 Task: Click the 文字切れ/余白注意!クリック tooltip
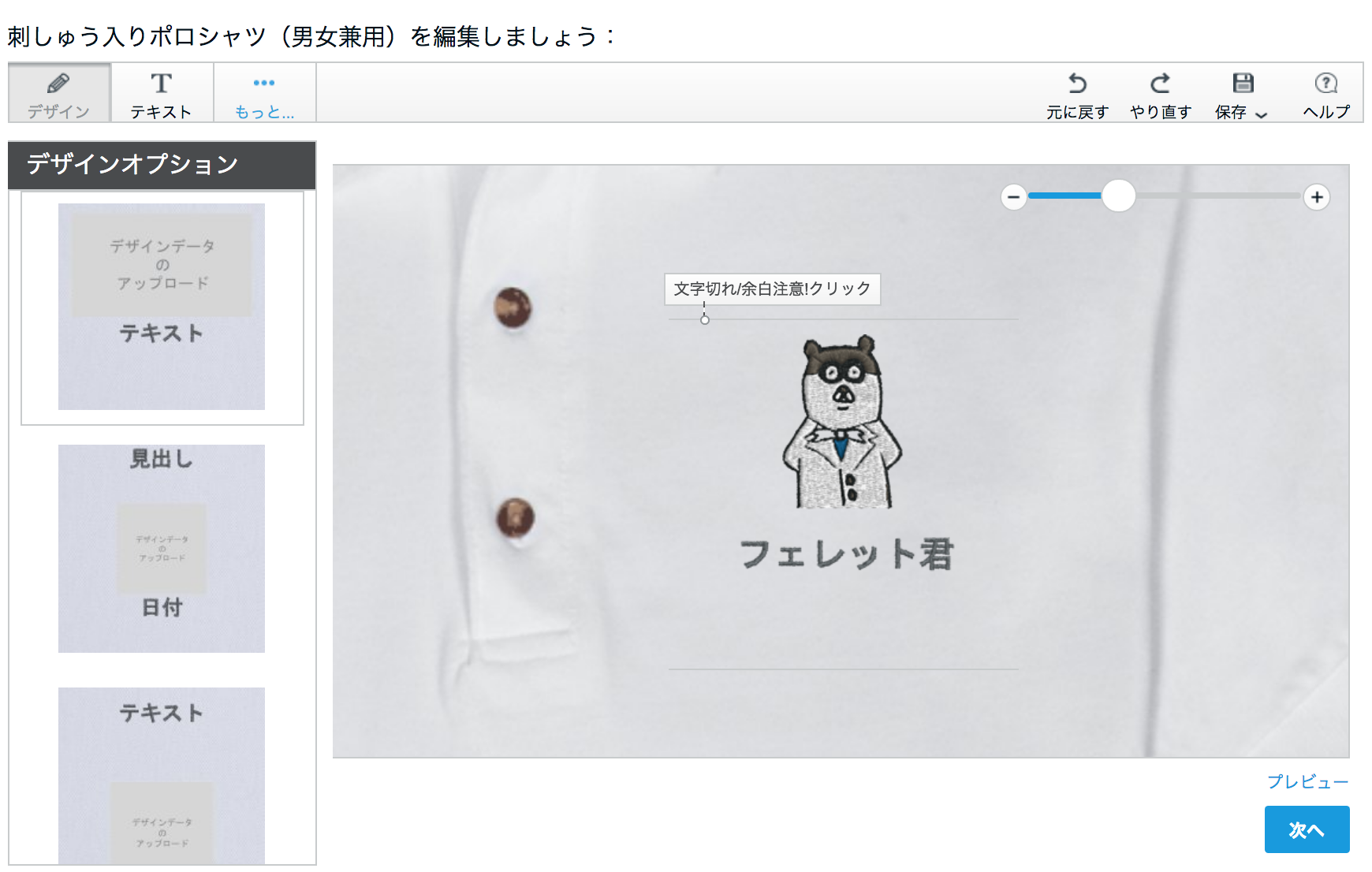click(x=773, y=289)
